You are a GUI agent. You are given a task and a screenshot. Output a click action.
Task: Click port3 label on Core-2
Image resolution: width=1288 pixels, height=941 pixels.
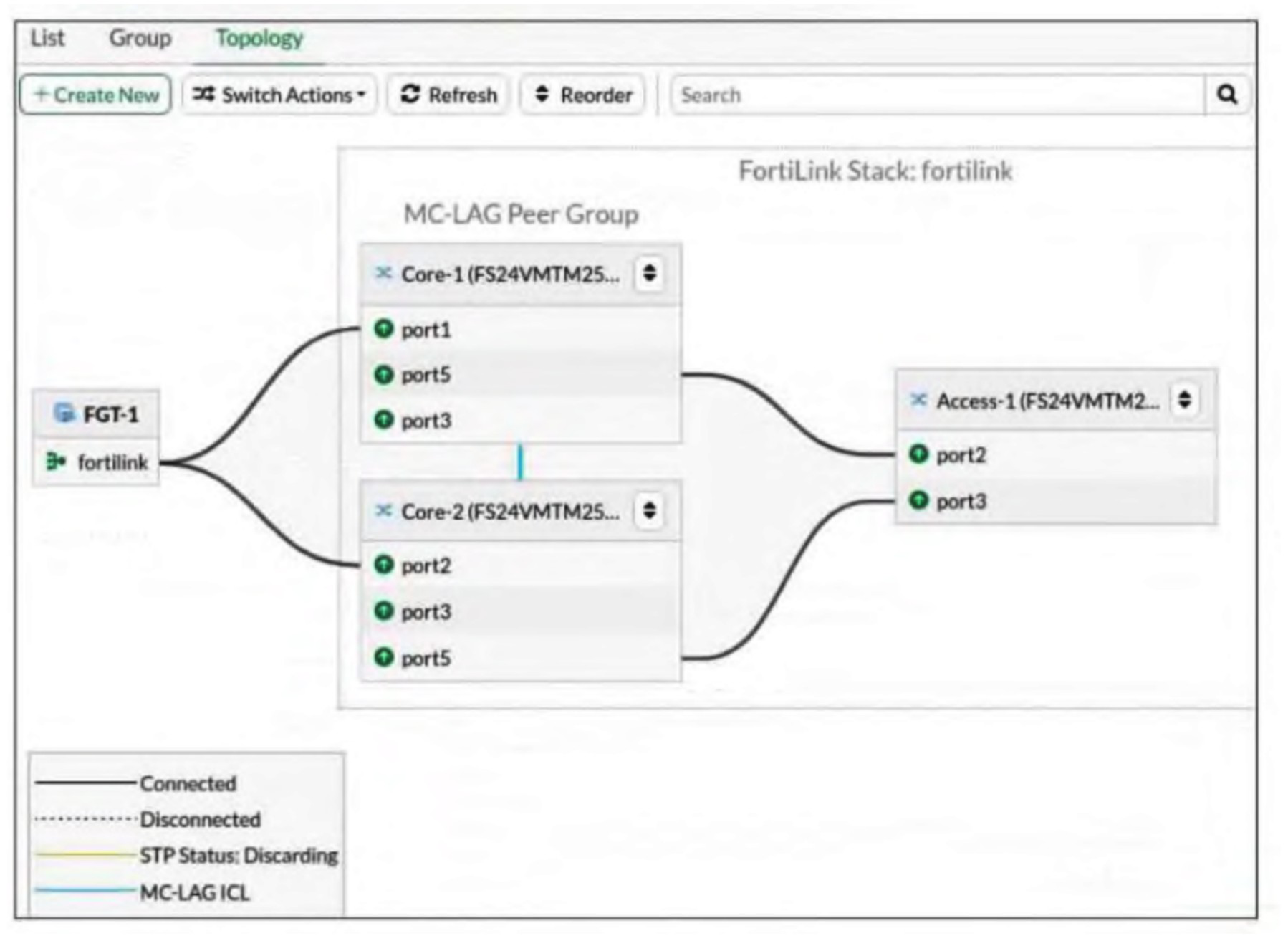coord(426,612)
